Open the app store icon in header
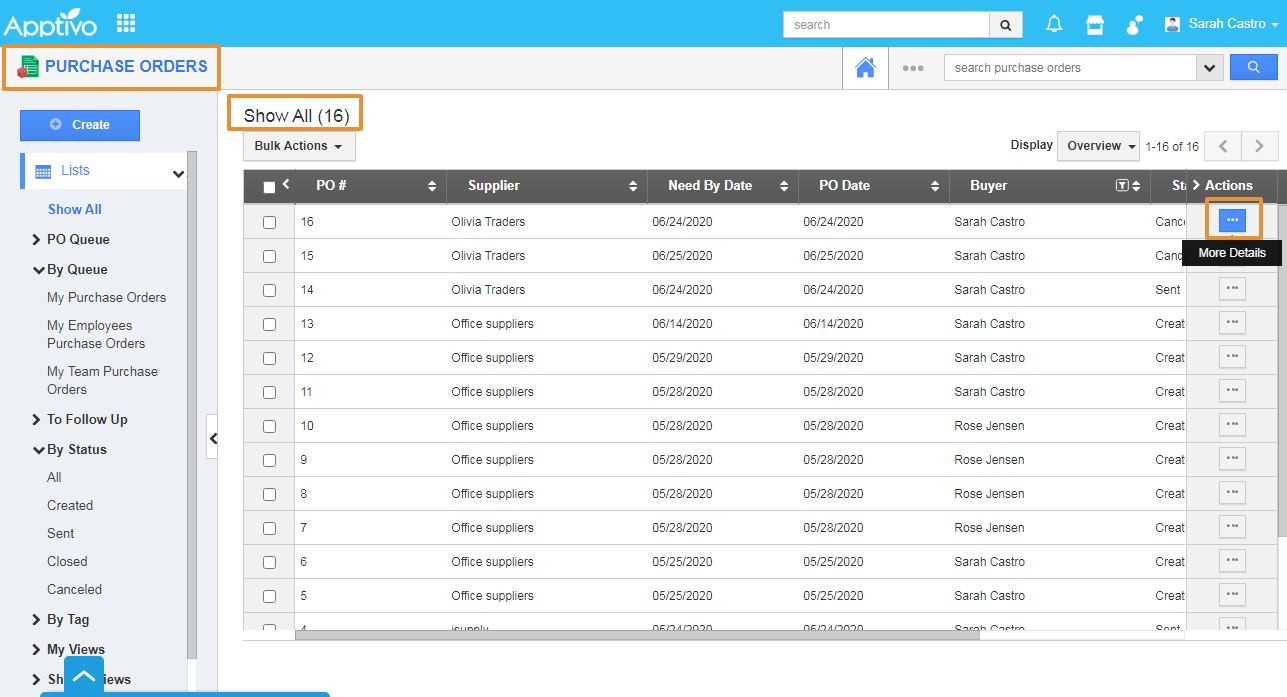1287x697 pixels. pos(1095,24)
